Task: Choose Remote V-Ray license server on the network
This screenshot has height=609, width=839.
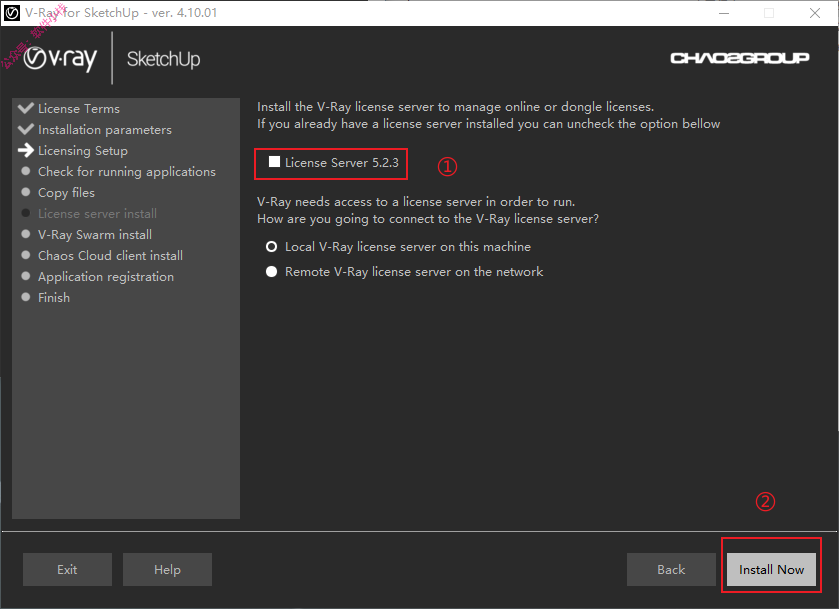Action: click(272, 272)
